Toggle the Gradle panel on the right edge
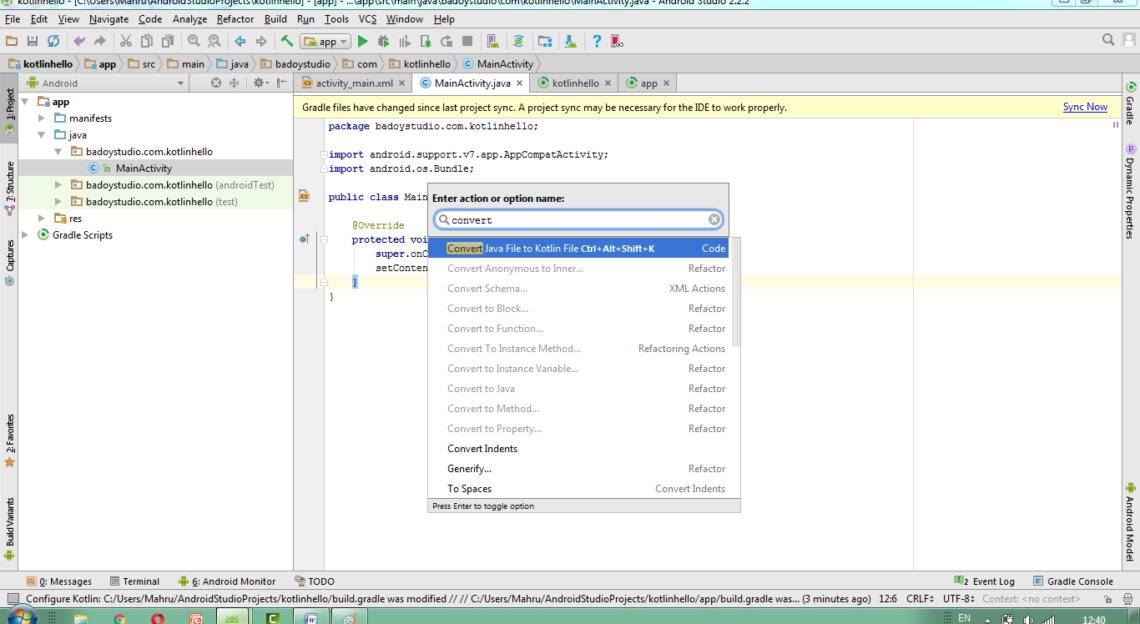The height and width of the screenshot is (624, 1140). 1130,102
